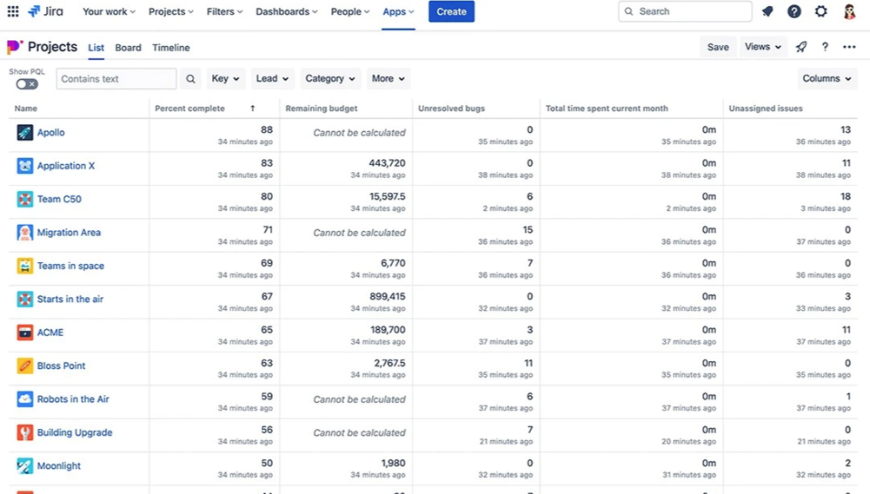
Task: Click the rocket icon next to Views
Action: pyautogui.click(x=801, y=47)
